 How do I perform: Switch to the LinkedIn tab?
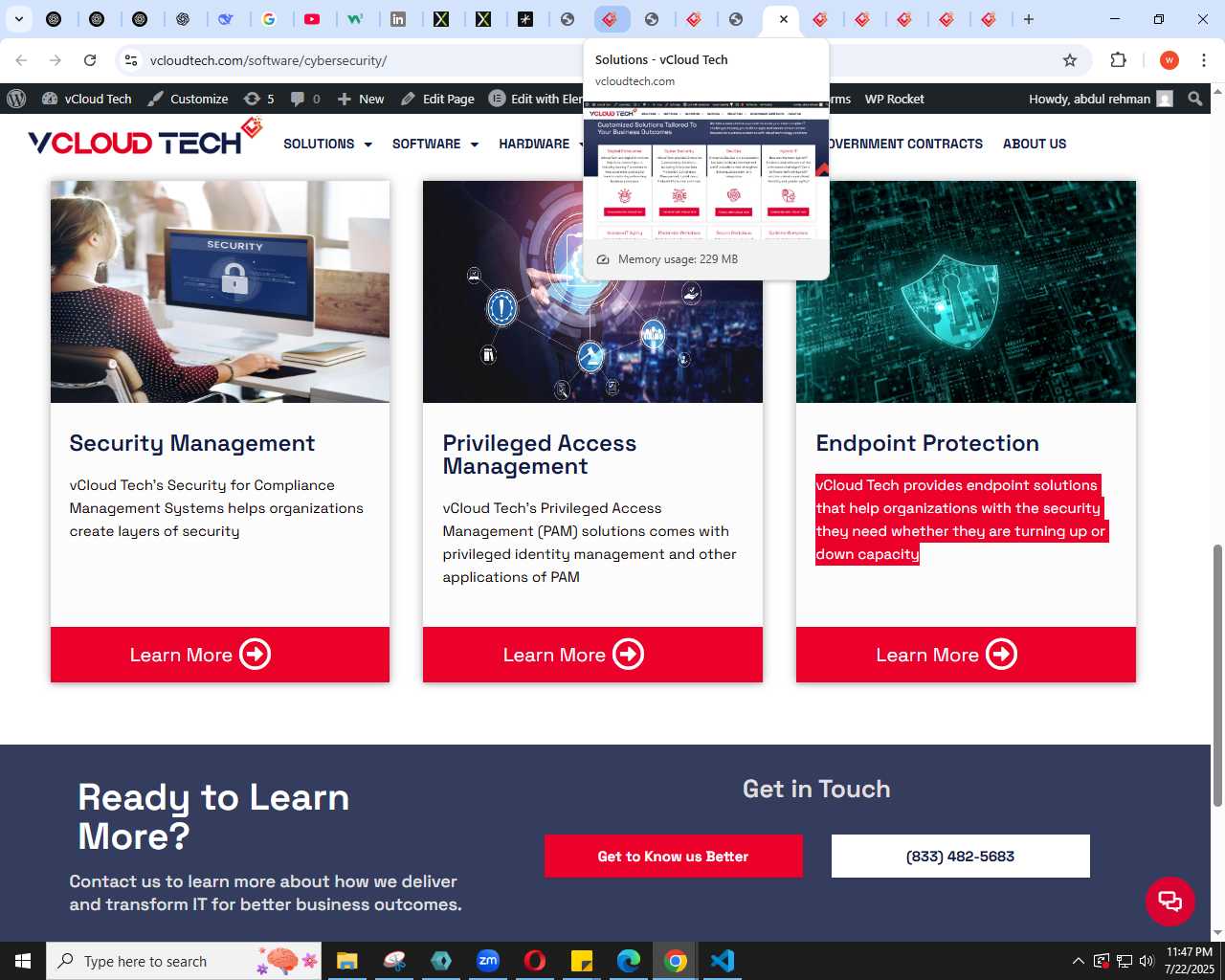coord(398,19)
